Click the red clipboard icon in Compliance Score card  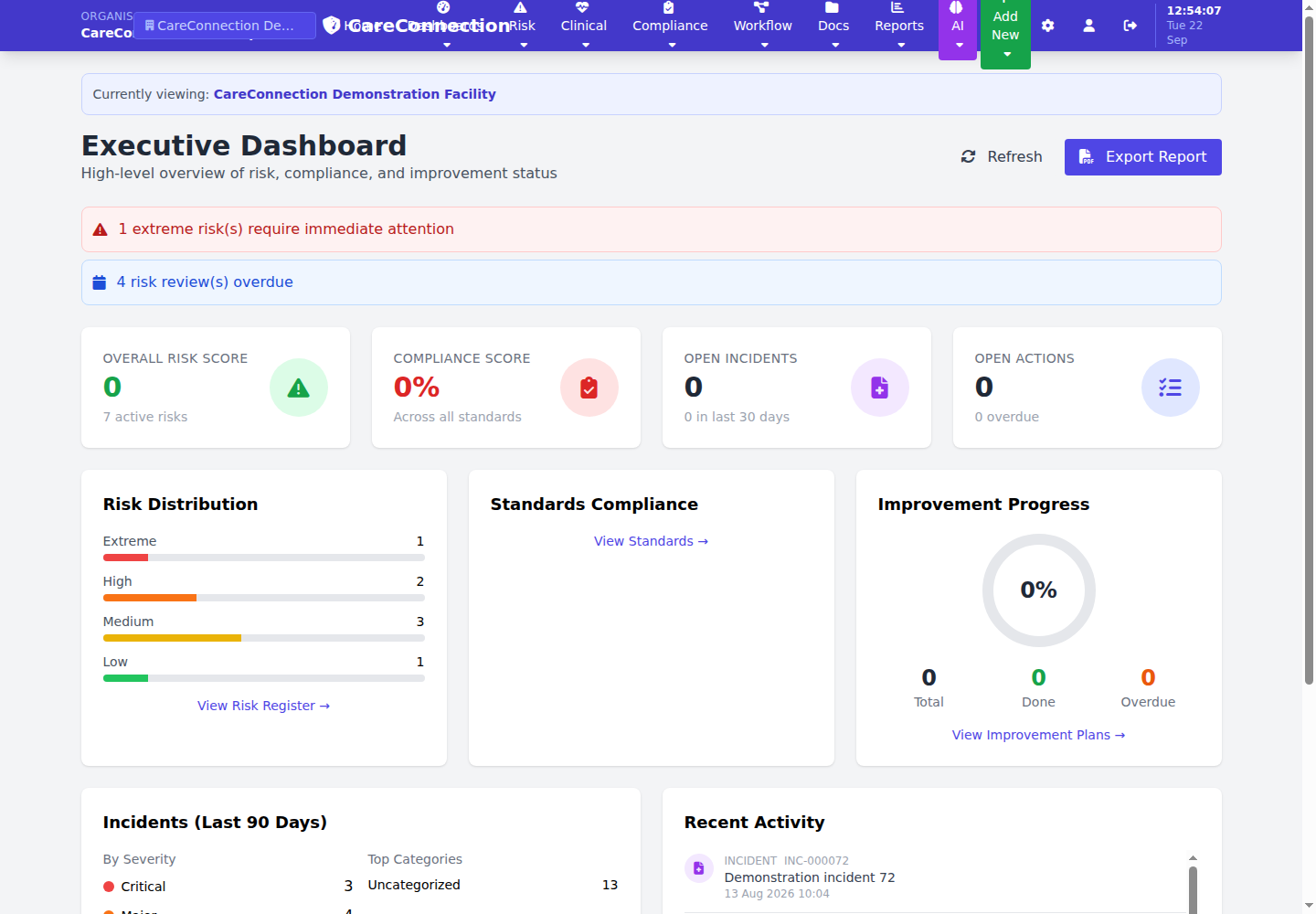tap(589, 388)
